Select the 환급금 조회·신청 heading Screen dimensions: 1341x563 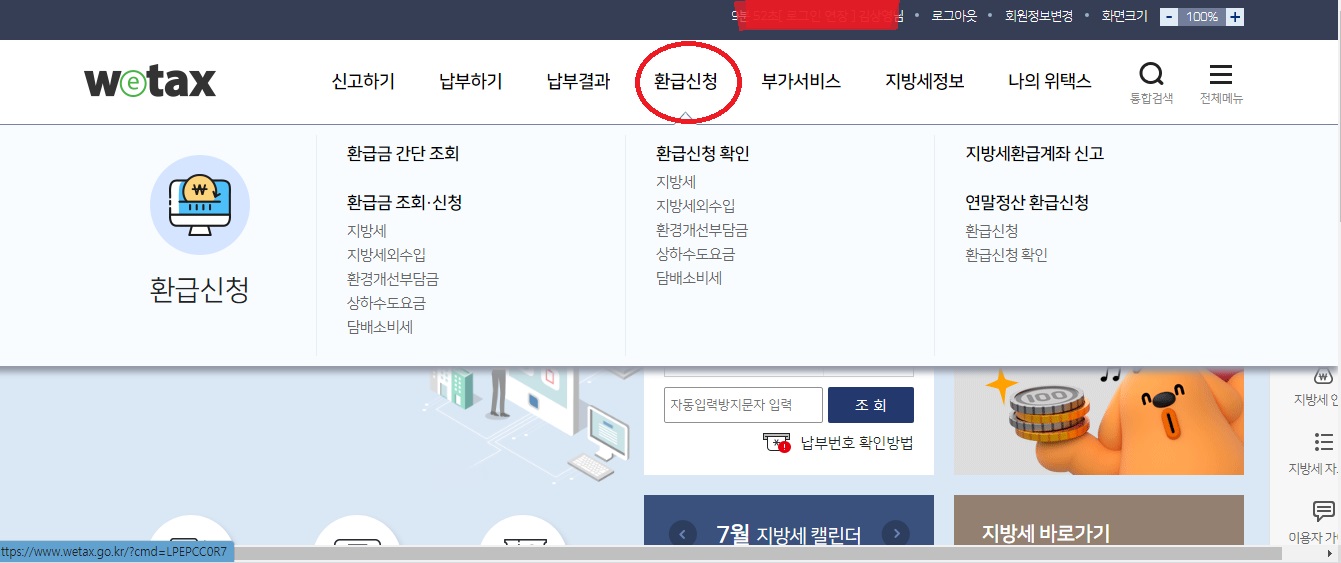click(x=405, y=203)
